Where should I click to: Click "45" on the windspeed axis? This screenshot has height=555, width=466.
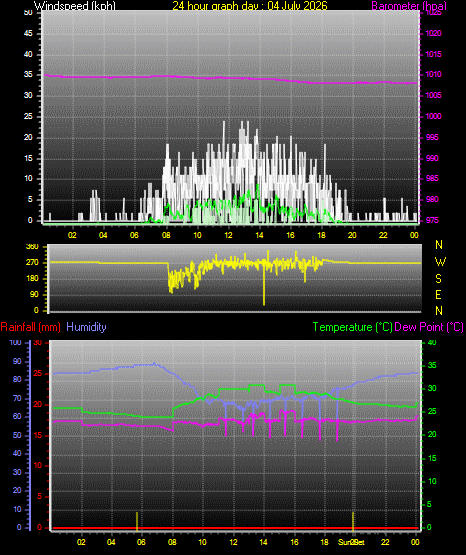pyautogui.click(x=28, y=34)
